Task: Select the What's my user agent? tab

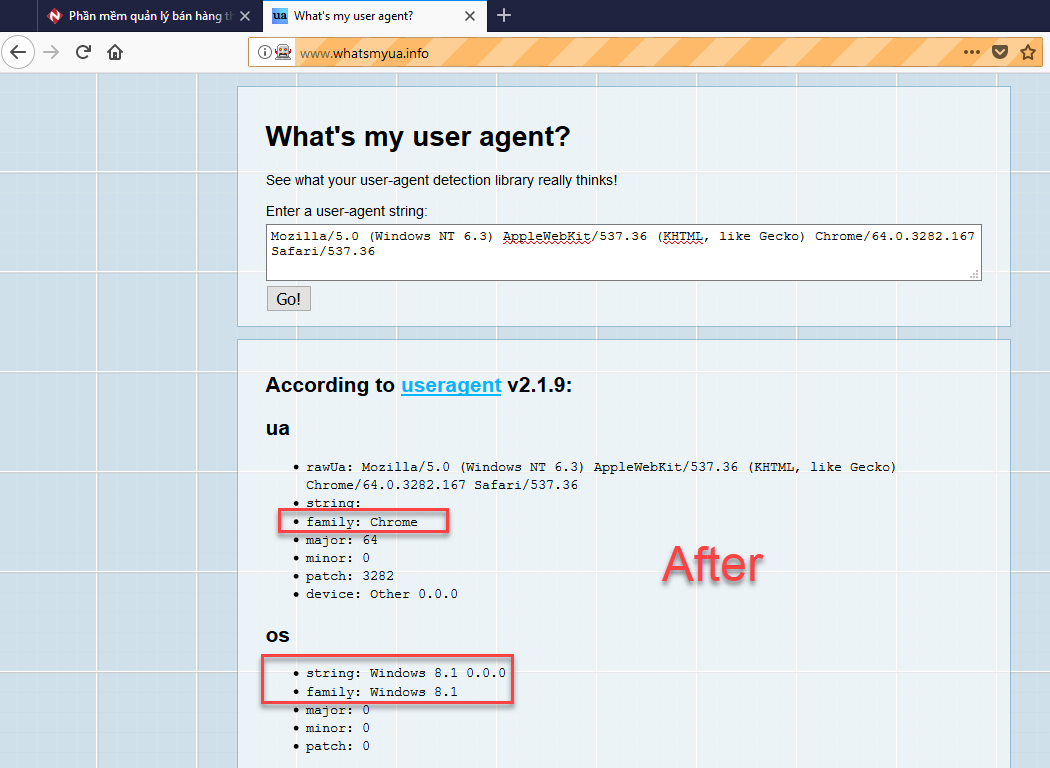Action: [375, 16]
